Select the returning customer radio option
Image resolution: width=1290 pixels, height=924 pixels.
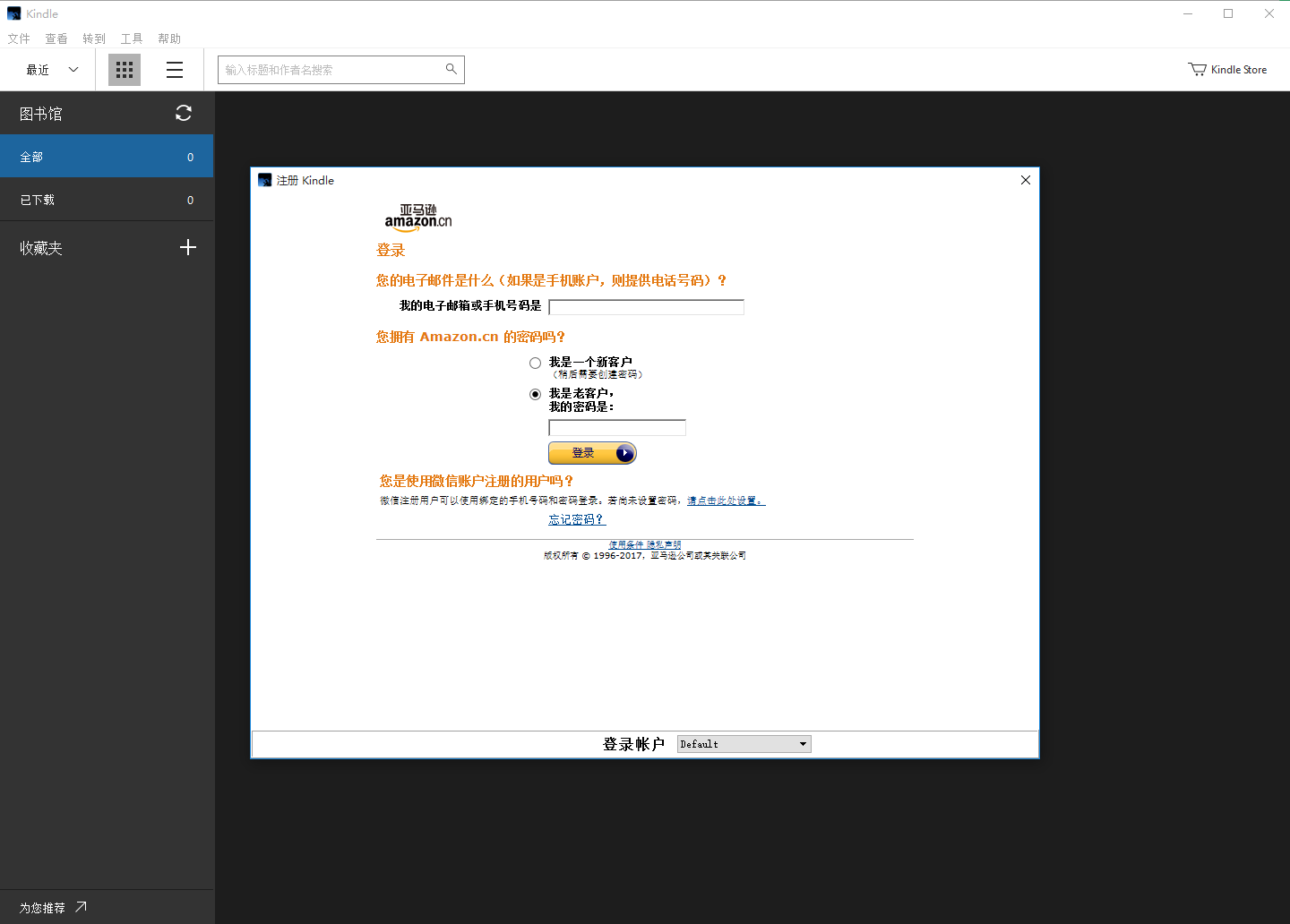click(x=535, y=394)
